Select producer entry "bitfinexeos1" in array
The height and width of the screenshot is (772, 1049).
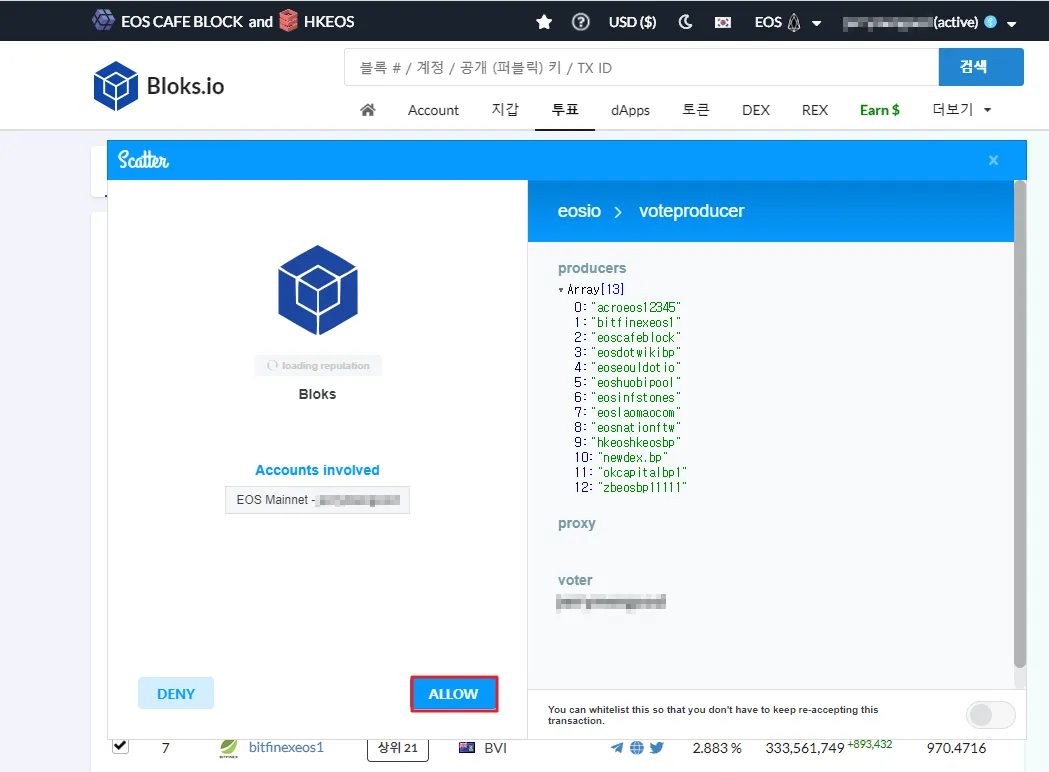[x=636, y=322]
